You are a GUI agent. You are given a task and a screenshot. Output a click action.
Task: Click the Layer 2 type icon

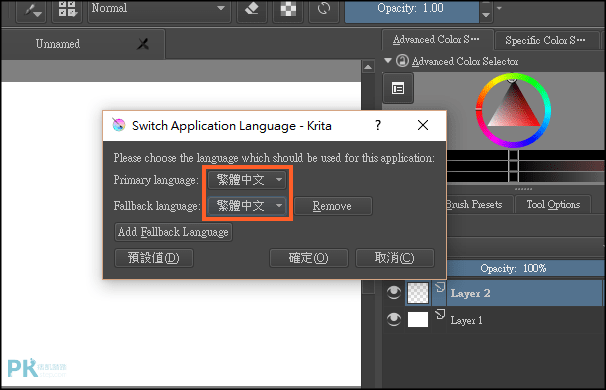[440, 288]
